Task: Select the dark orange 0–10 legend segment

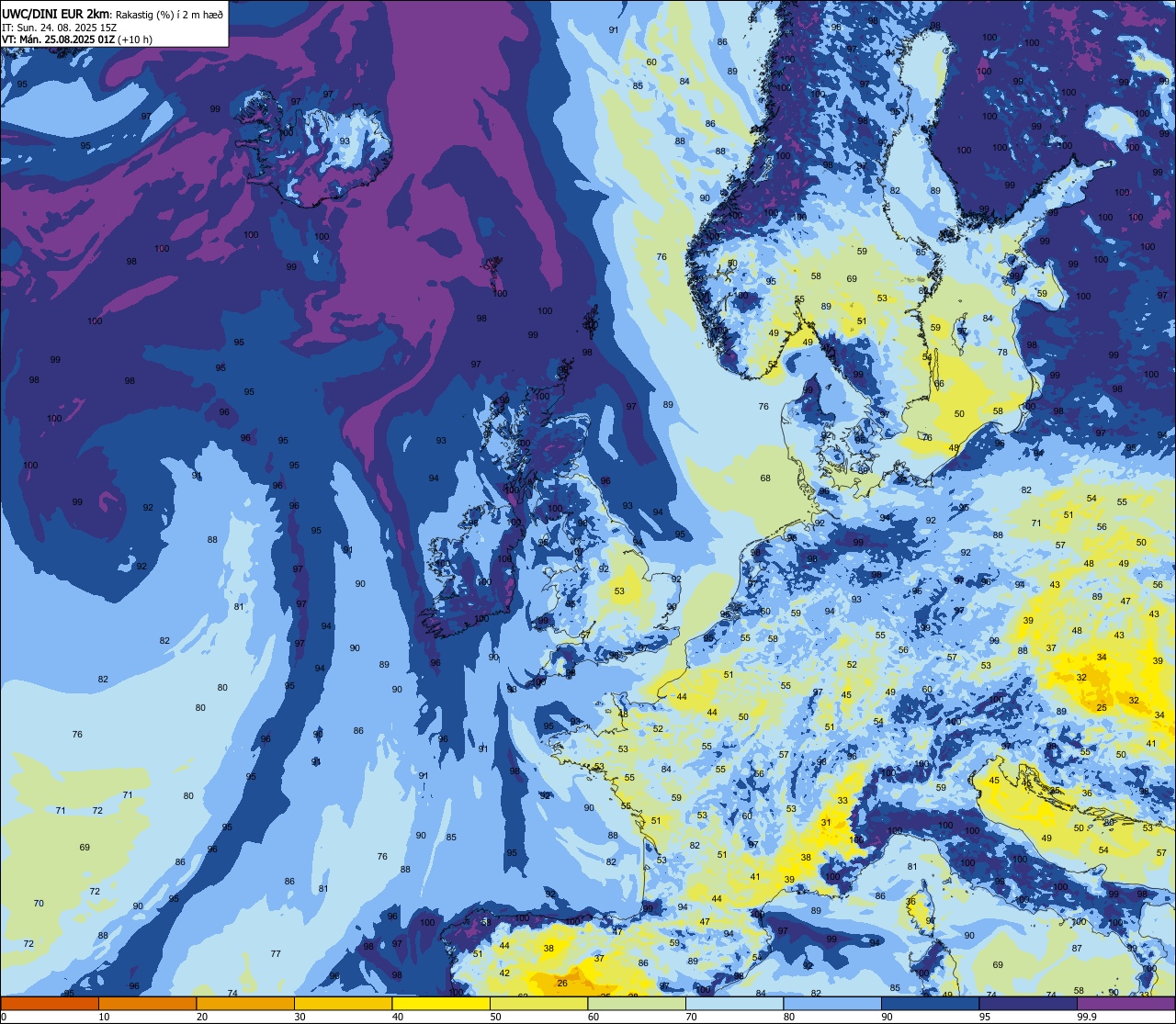Action: [50, 1003]
